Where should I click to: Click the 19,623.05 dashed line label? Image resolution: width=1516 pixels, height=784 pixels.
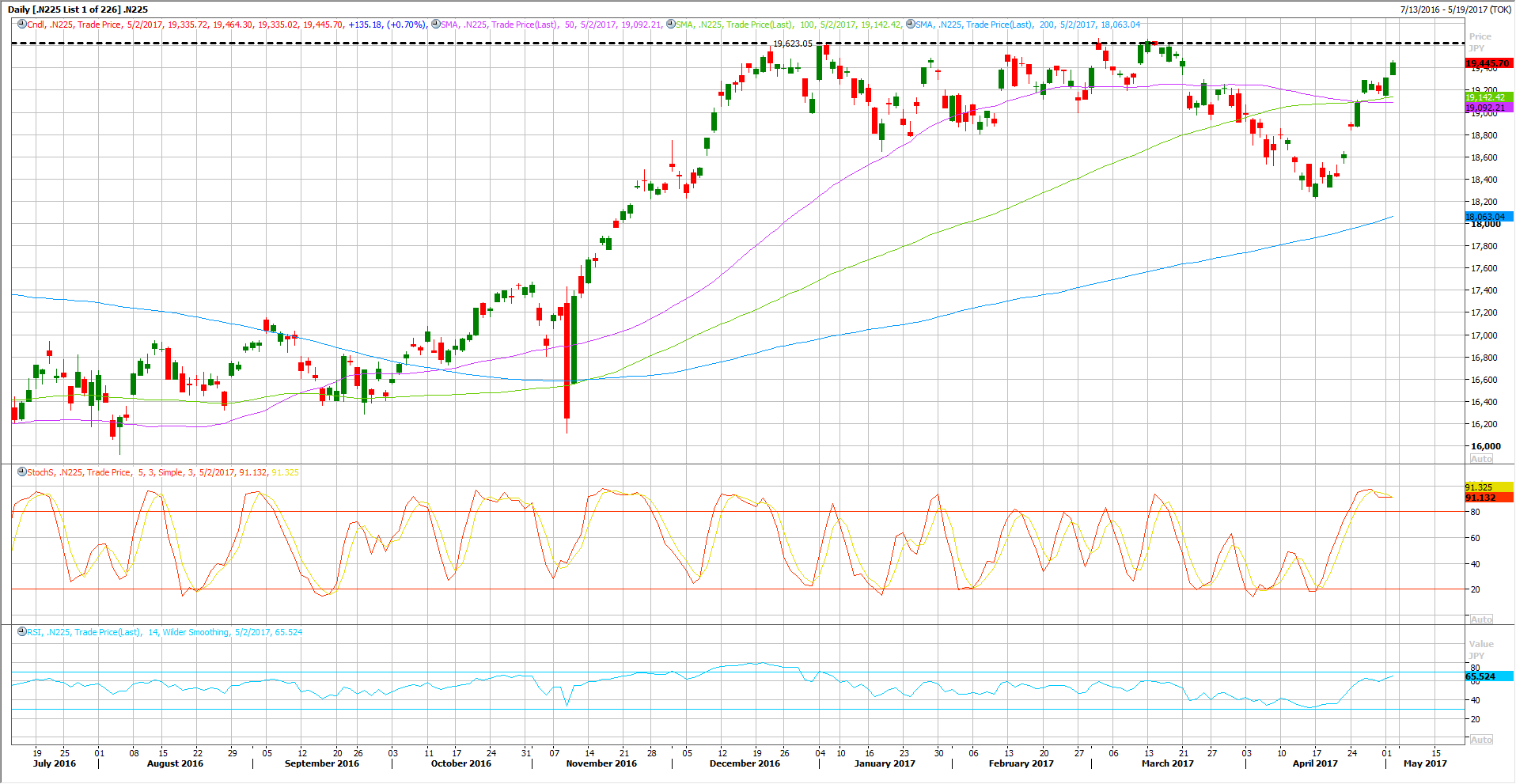(x=793, y=44)
